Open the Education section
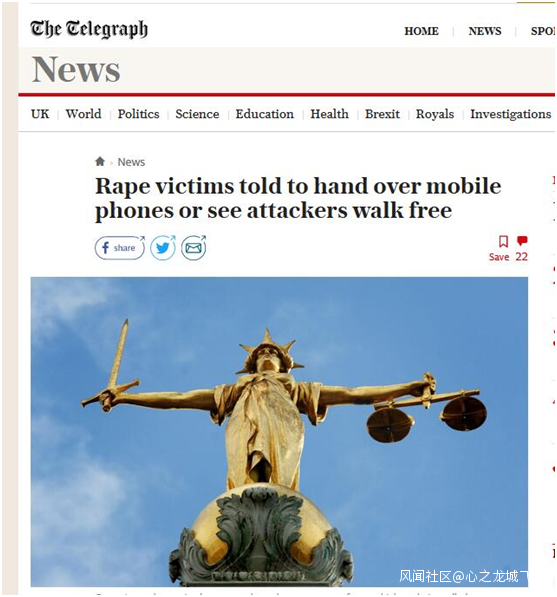Screen dimensions: 557x597 tap(265, 114)
